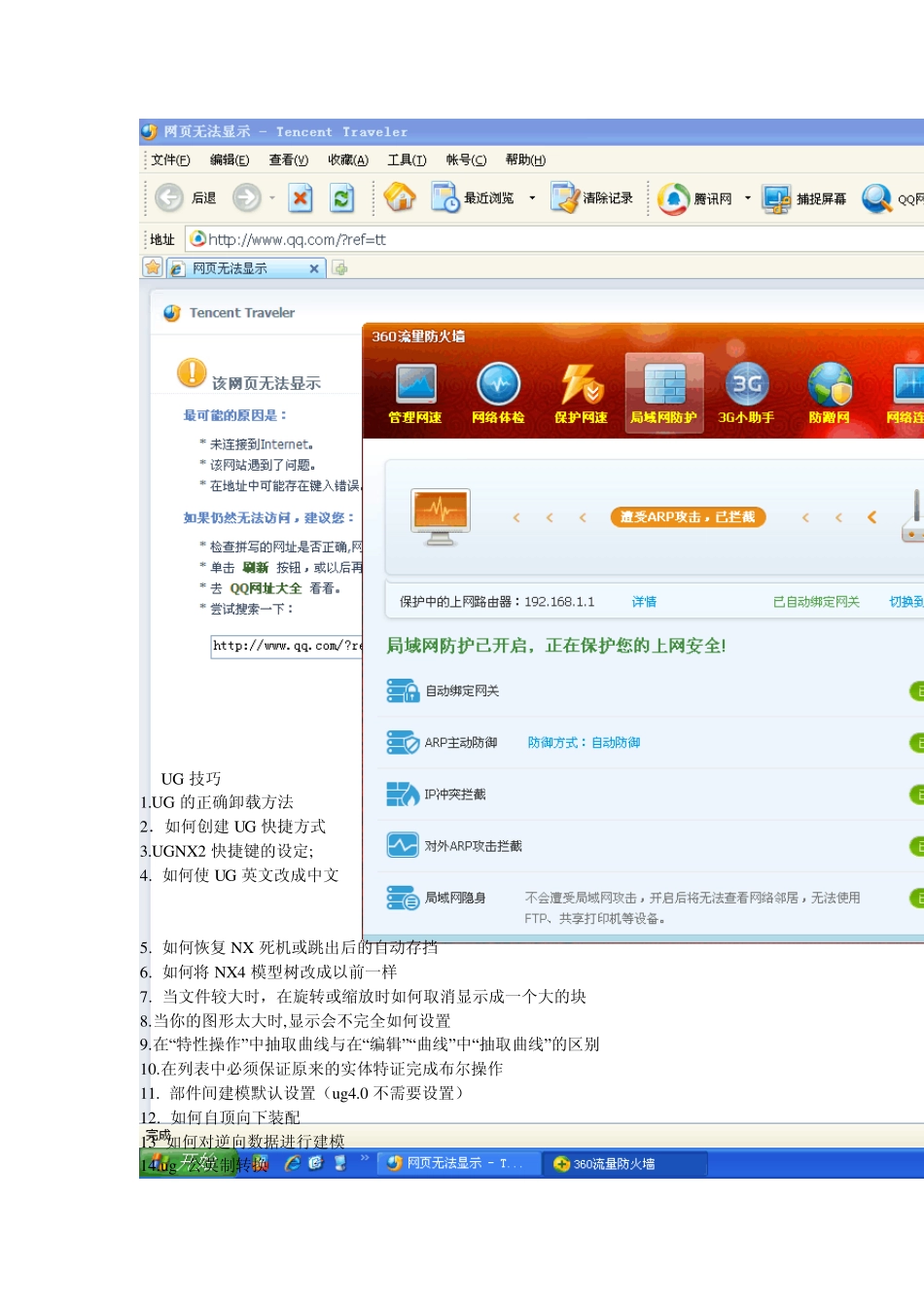Expand the forward button history dropdown
Viewport: 924px width, 1307px height.
(x=272, y=198)
